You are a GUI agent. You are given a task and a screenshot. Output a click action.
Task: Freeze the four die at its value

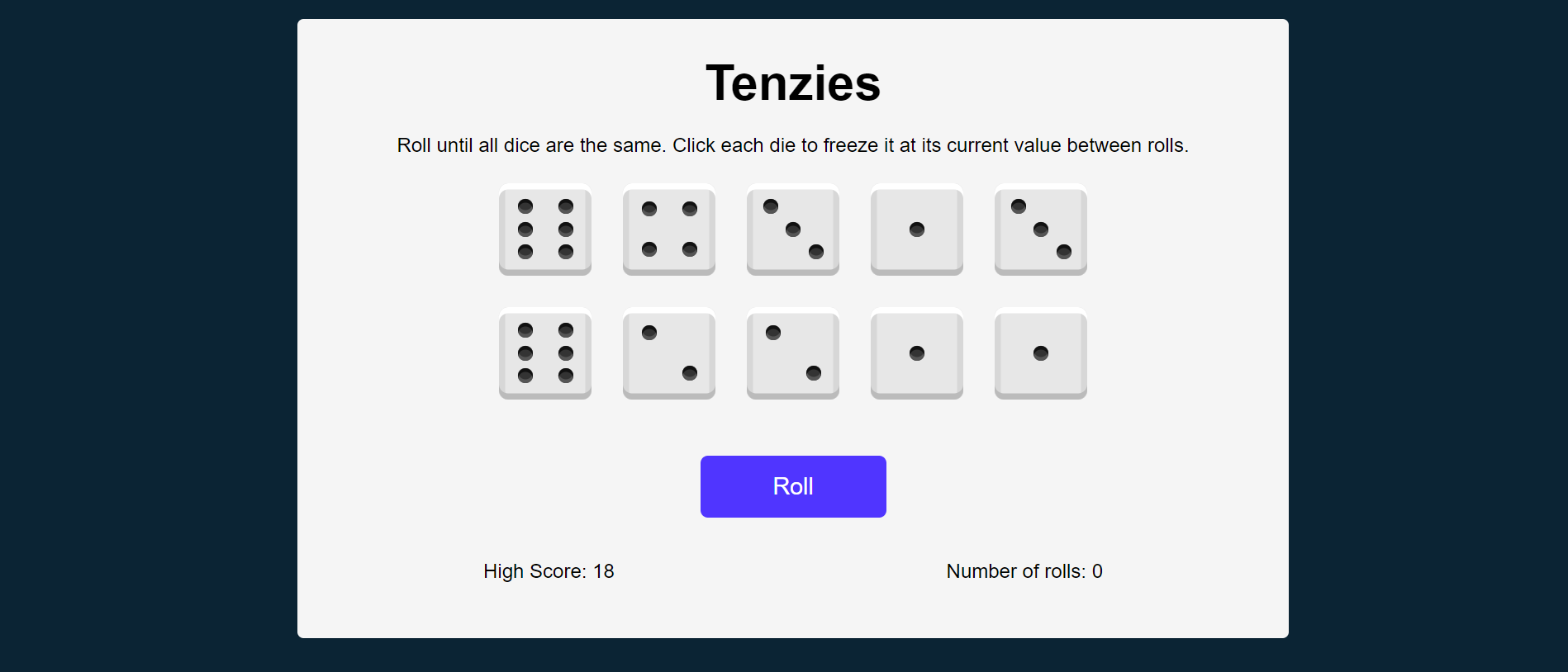click(x=668, y=230)
